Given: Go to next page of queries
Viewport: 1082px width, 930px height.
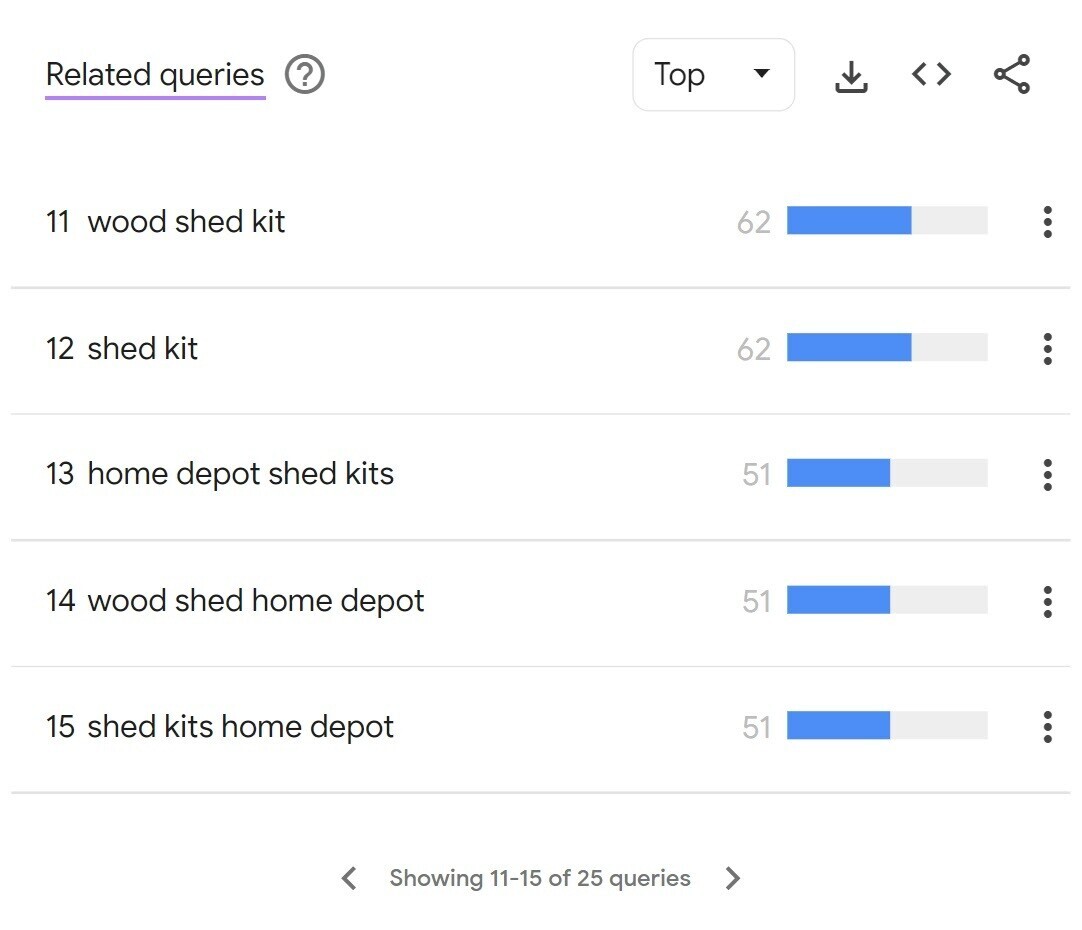Looking at the screenshot, I should pos(733,878).
